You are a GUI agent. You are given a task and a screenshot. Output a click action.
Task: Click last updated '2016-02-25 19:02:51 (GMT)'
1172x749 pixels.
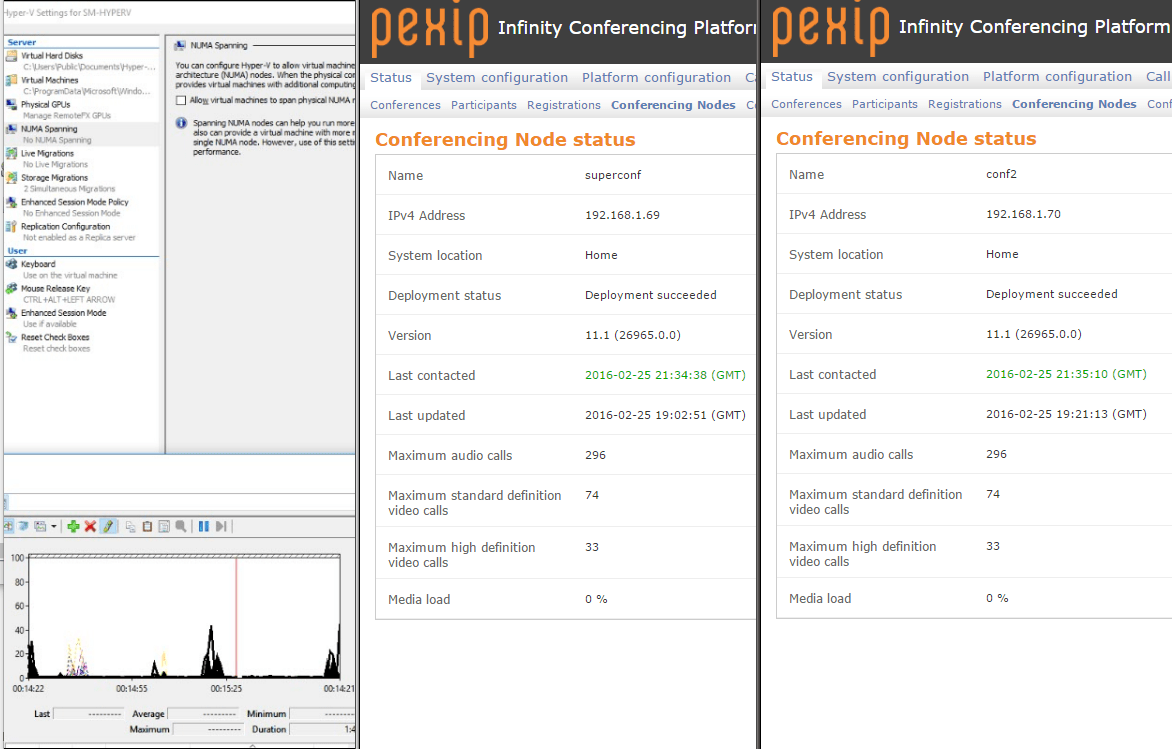coord(665,416)
